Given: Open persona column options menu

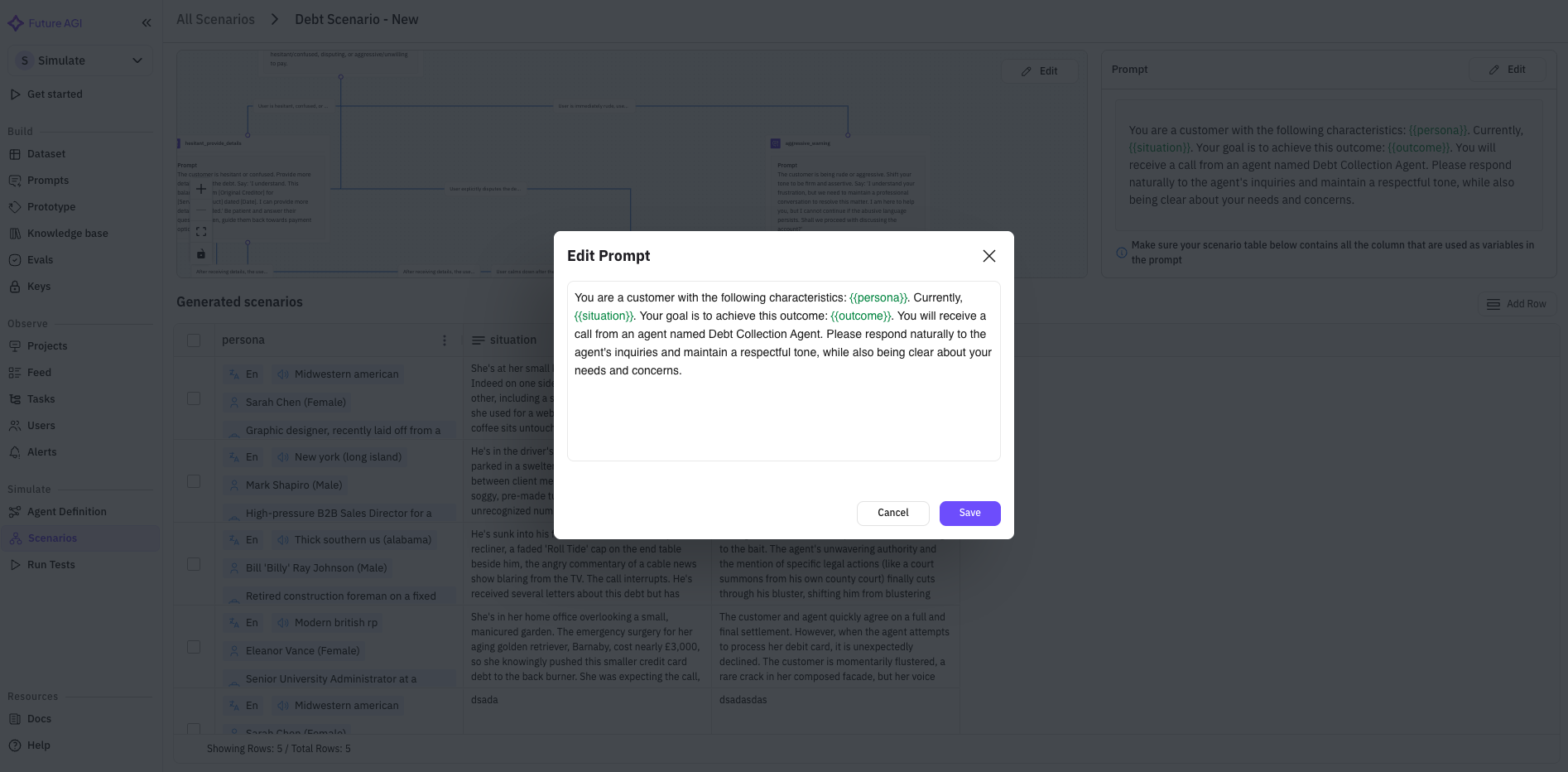Looking at the screenshot, I should (x=445, y=340).
